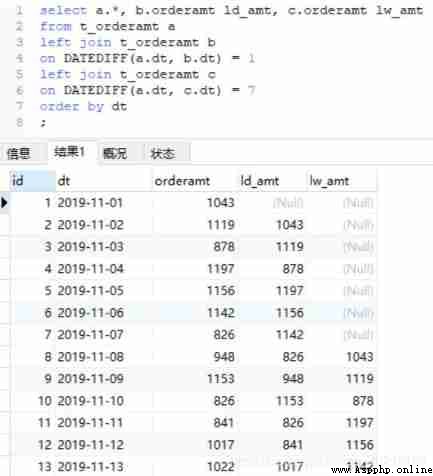This screenshot has width=433, height=476.
Task: Select orderamt 1017 in the 2019-11-12 row
Action: 221,445
